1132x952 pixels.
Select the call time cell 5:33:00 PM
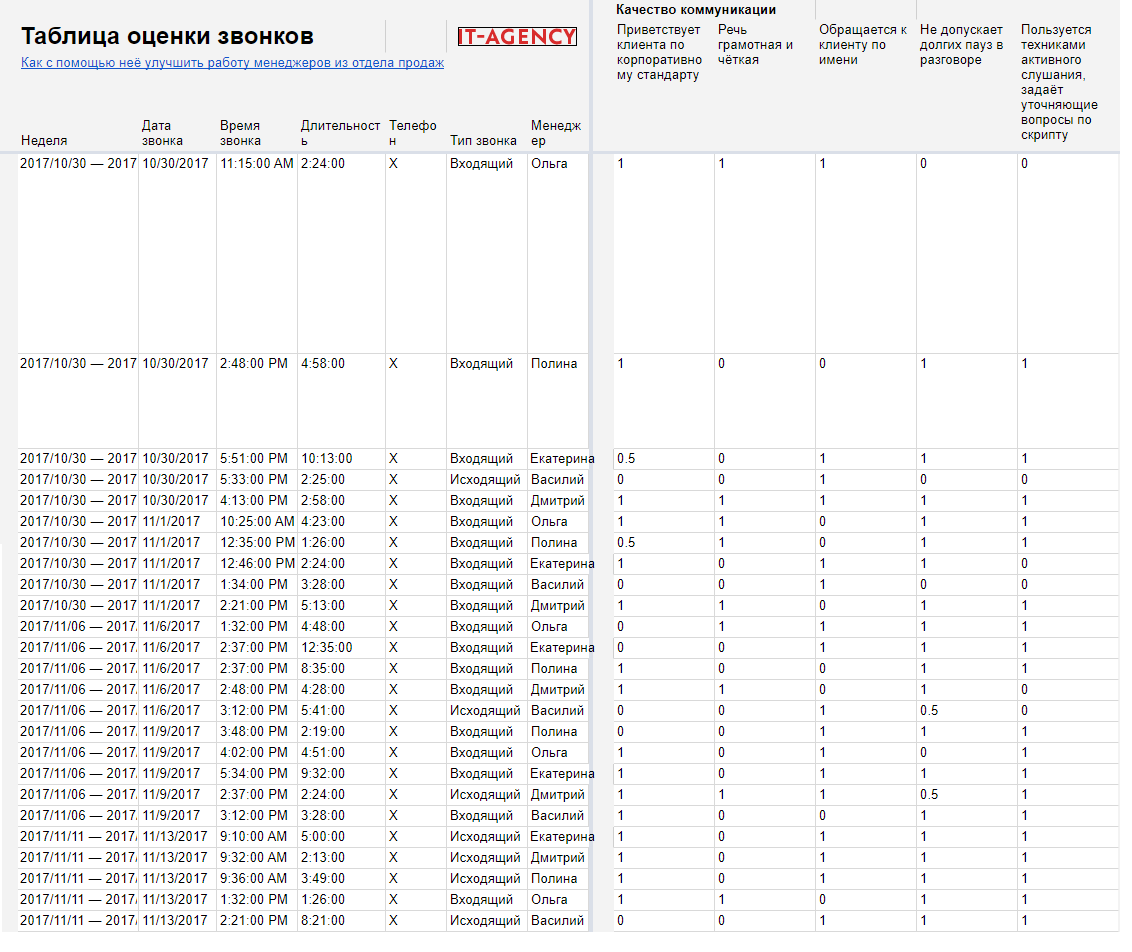coord(254,480)
